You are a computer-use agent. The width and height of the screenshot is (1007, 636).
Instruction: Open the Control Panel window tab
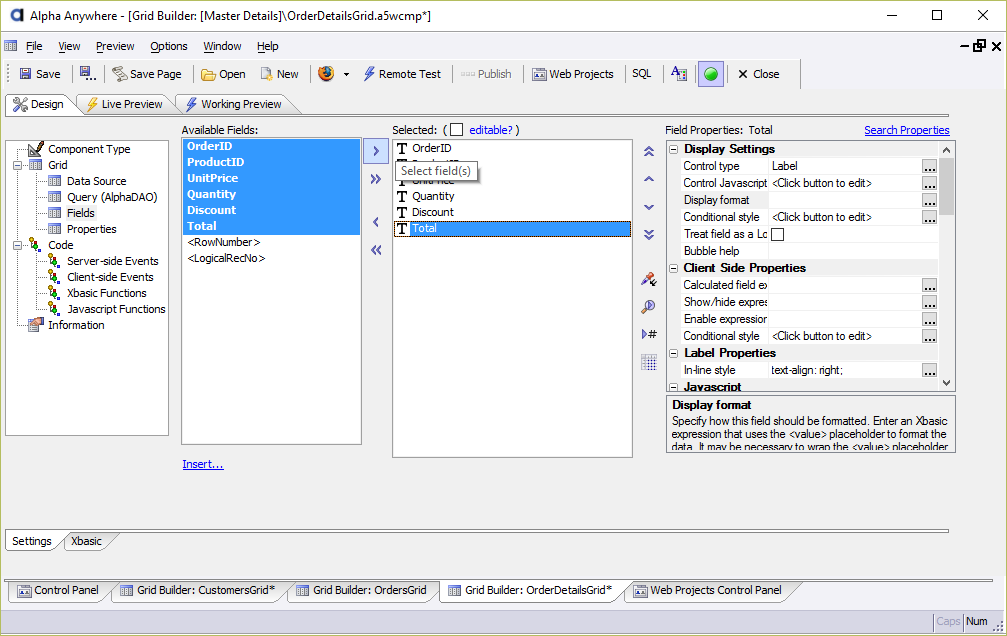tap(58, 590)
